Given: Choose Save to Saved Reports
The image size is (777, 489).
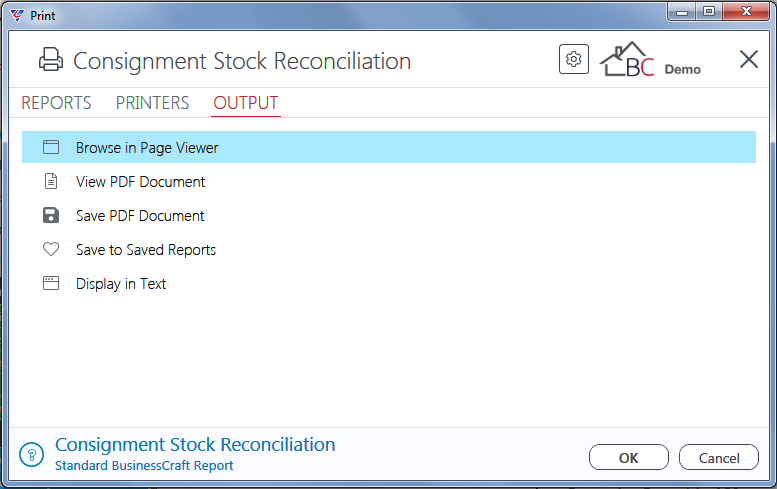Looking at the screenshot, I should tap(146, 250).
